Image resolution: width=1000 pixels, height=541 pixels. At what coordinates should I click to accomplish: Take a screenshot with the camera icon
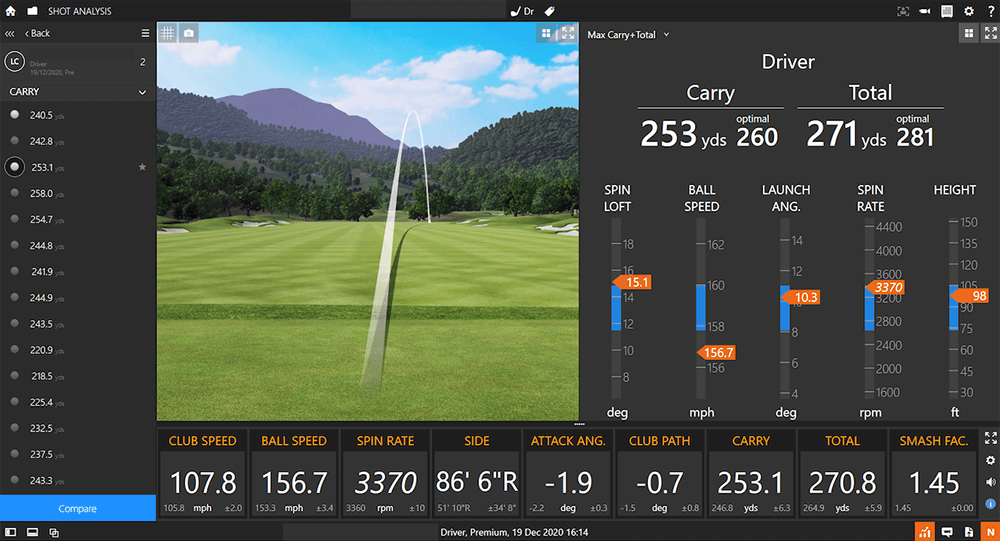[189, 33]
